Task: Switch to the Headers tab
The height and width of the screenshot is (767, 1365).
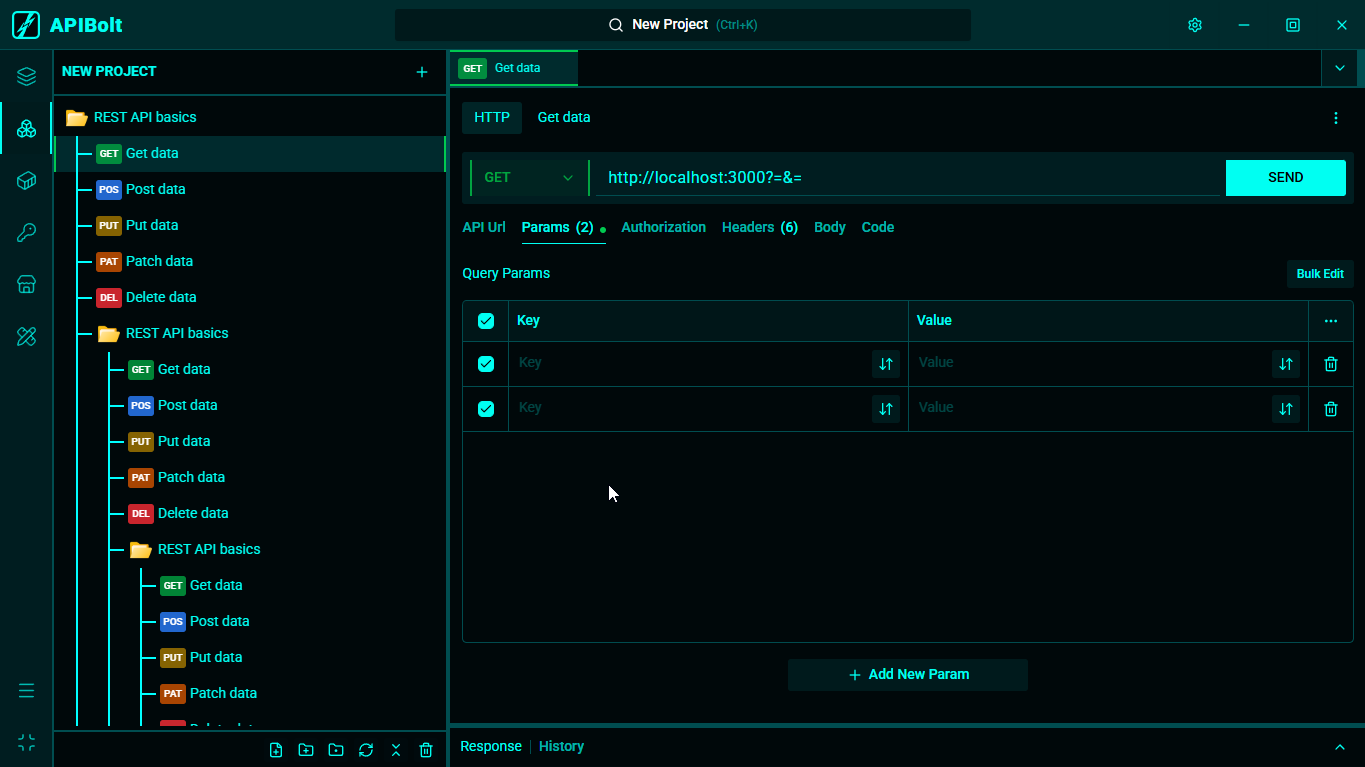Action: click(x=760, y=227)
